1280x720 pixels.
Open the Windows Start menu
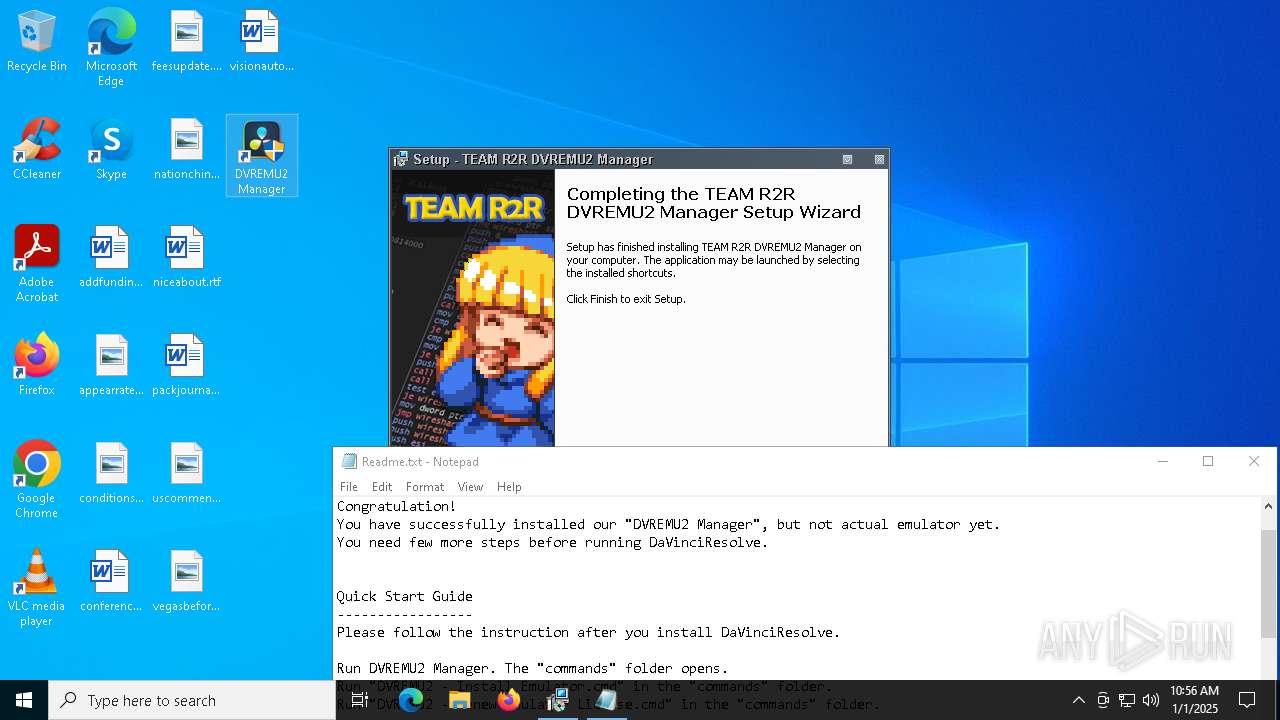pyautogui.click(x=24, y=700)
